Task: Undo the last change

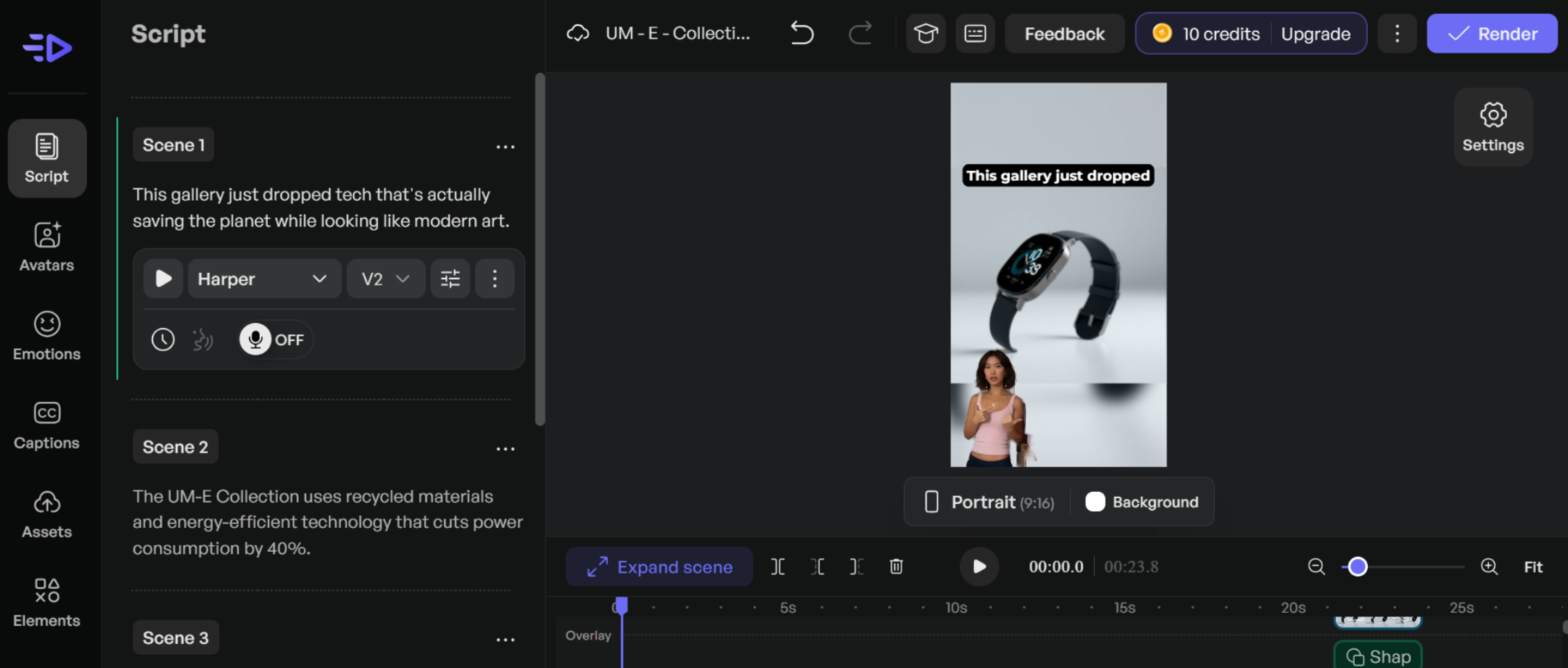Action: point(801,33)
